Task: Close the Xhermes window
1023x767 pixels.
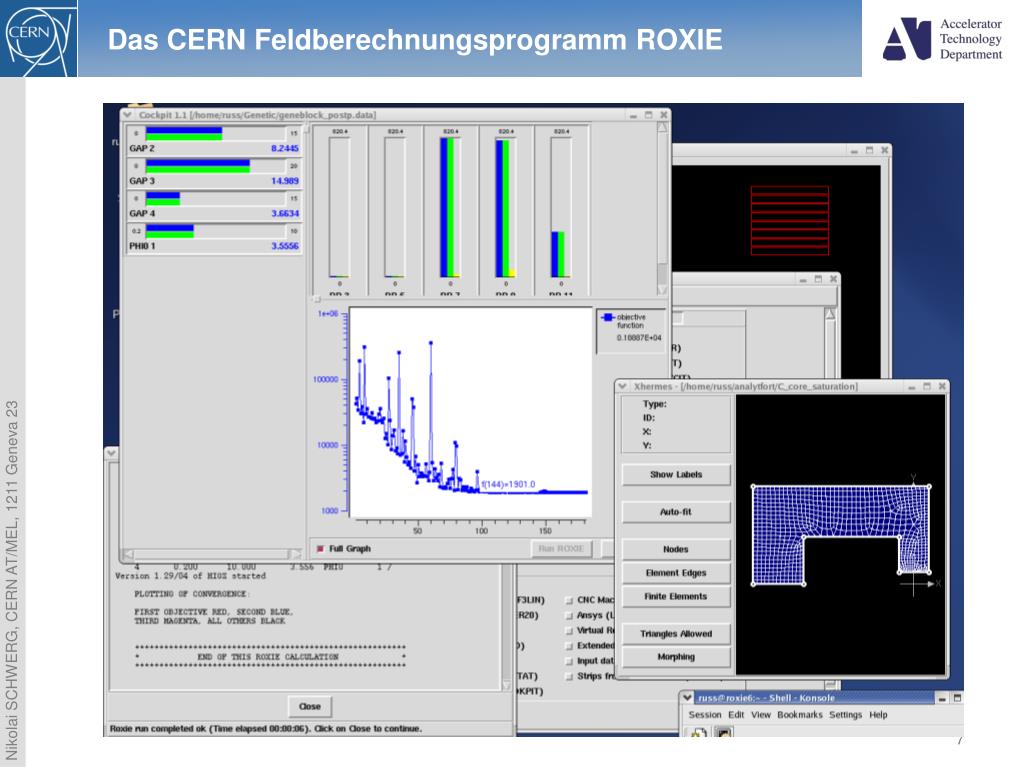Action: click(x=942, y=386)
